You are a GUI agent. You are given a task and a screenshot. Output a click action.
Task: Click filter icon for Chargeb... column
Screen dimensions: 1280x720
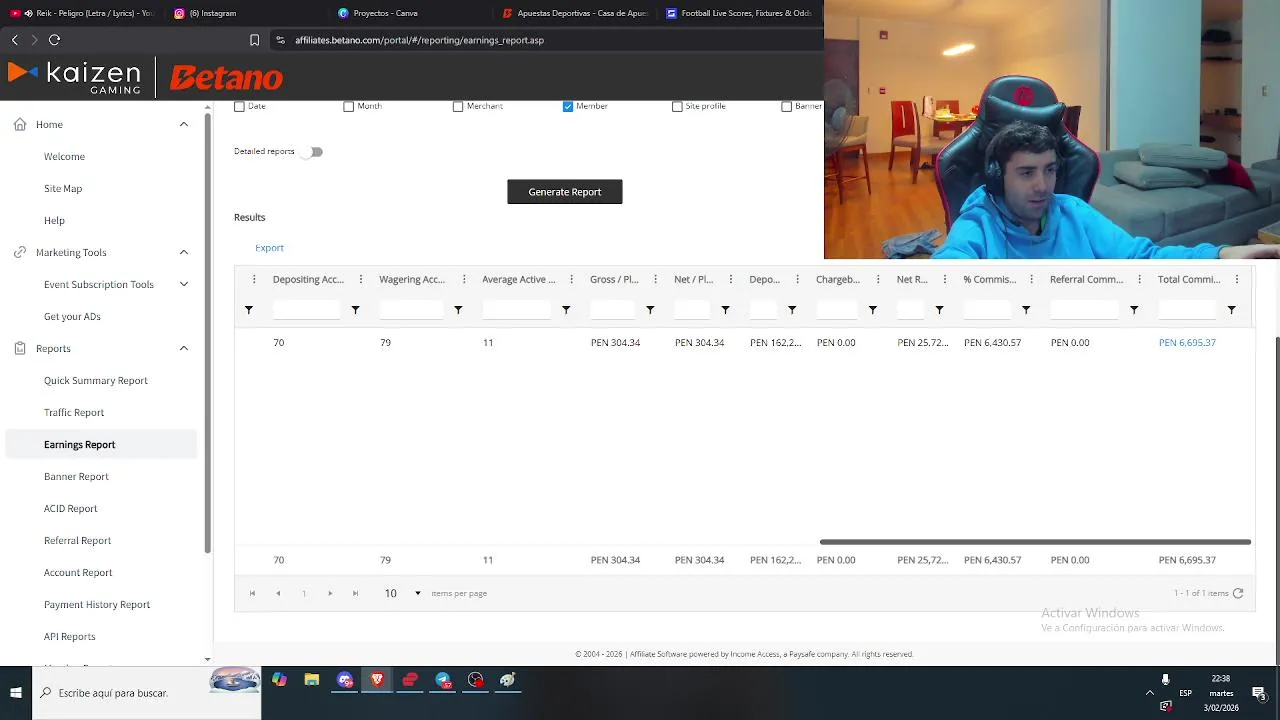(x=873, y=311)
